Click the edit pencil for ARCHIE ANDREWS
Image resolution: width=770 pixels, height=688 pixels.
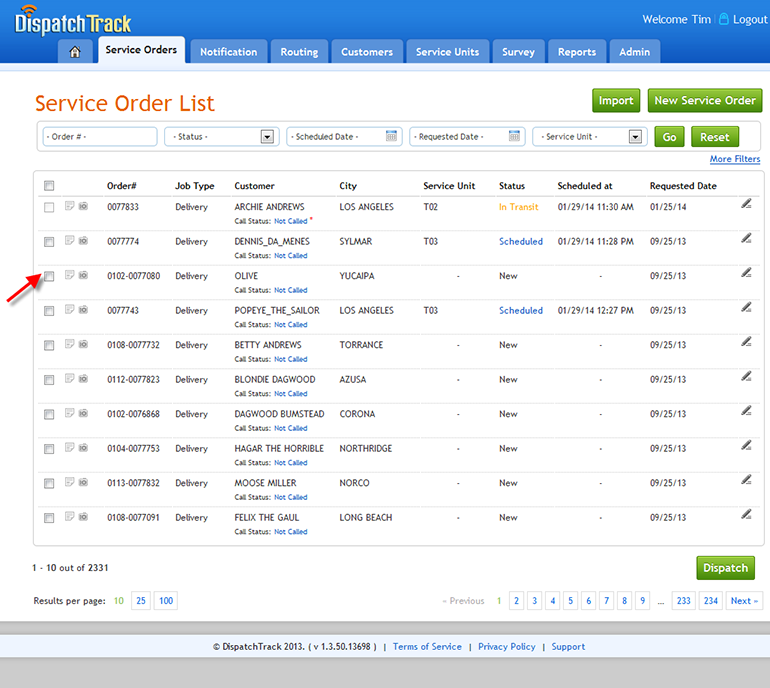point(746,204)
